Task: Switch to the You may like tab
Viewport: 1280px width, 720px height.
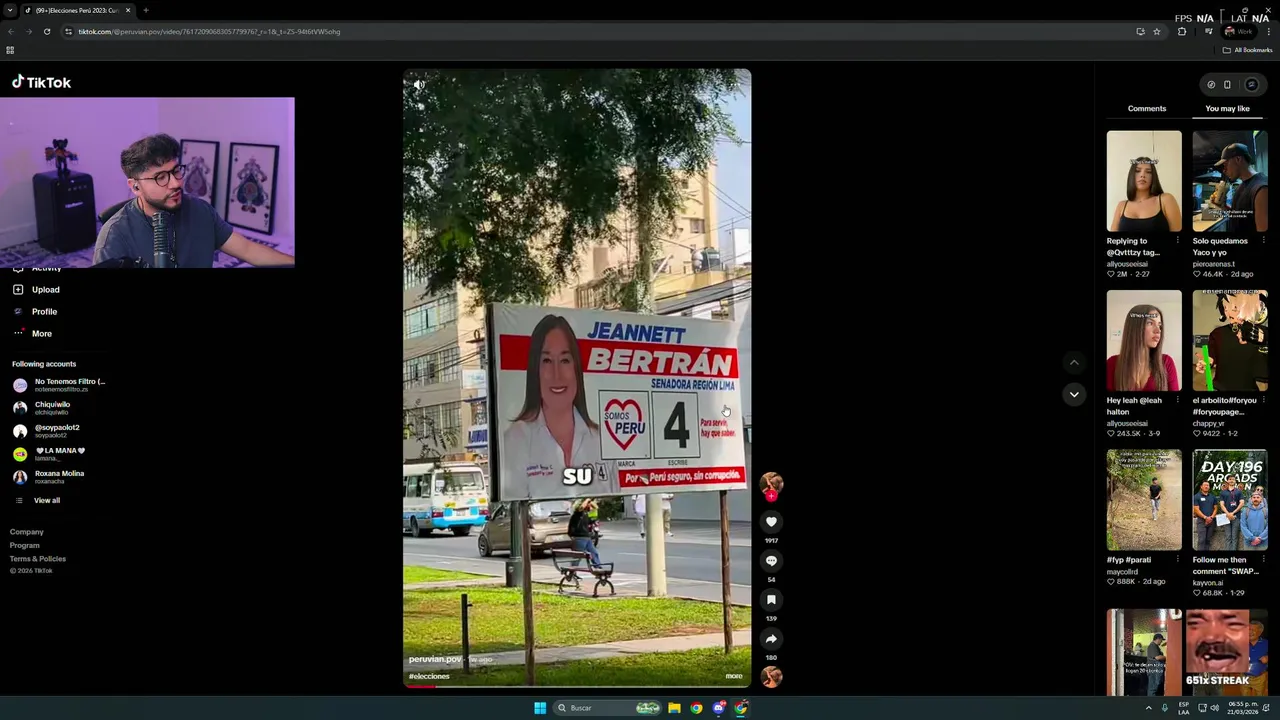Action: [1227, 108]
